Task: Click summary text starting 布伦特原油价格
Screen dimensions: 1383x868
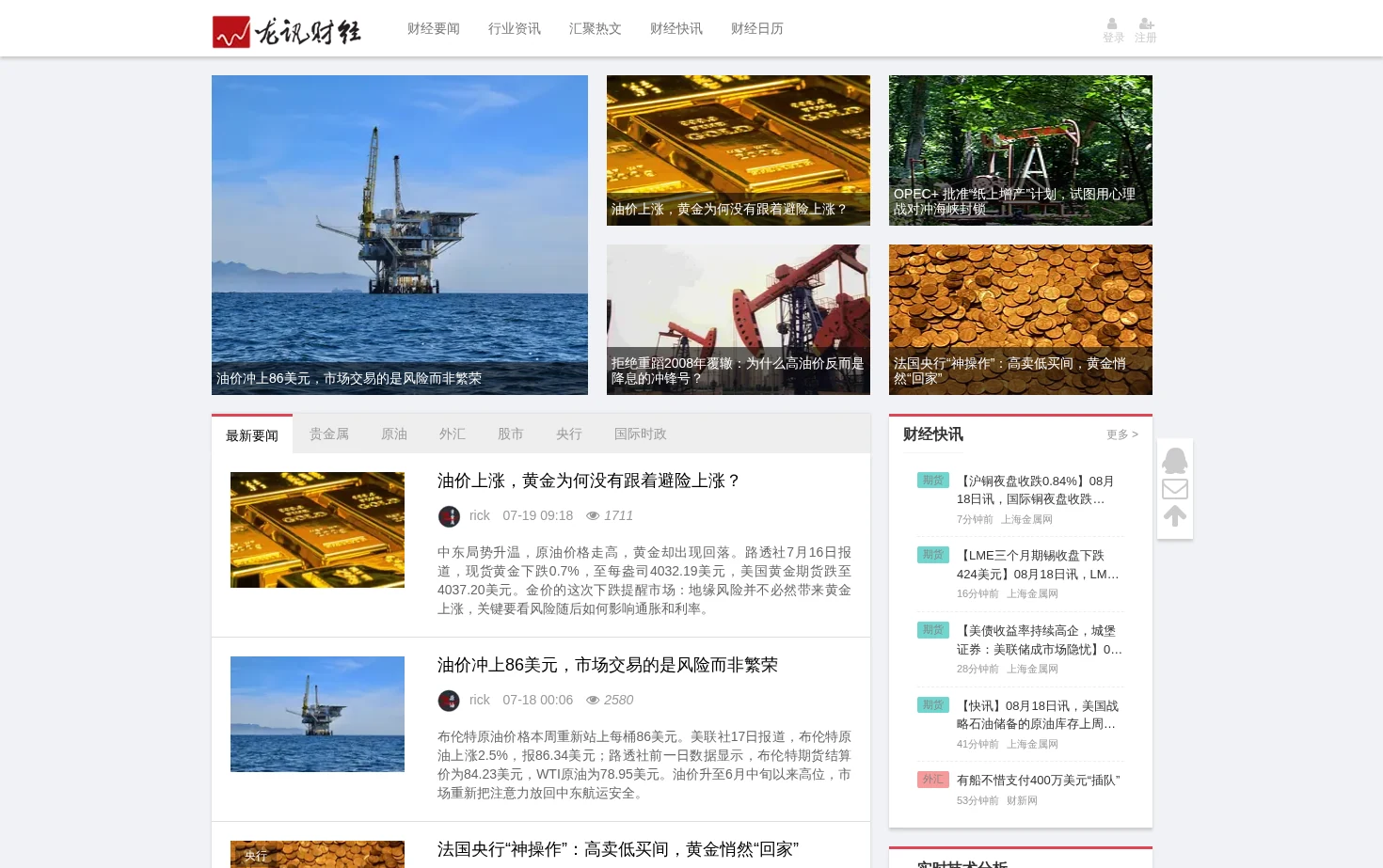Action: coord(644,765)
